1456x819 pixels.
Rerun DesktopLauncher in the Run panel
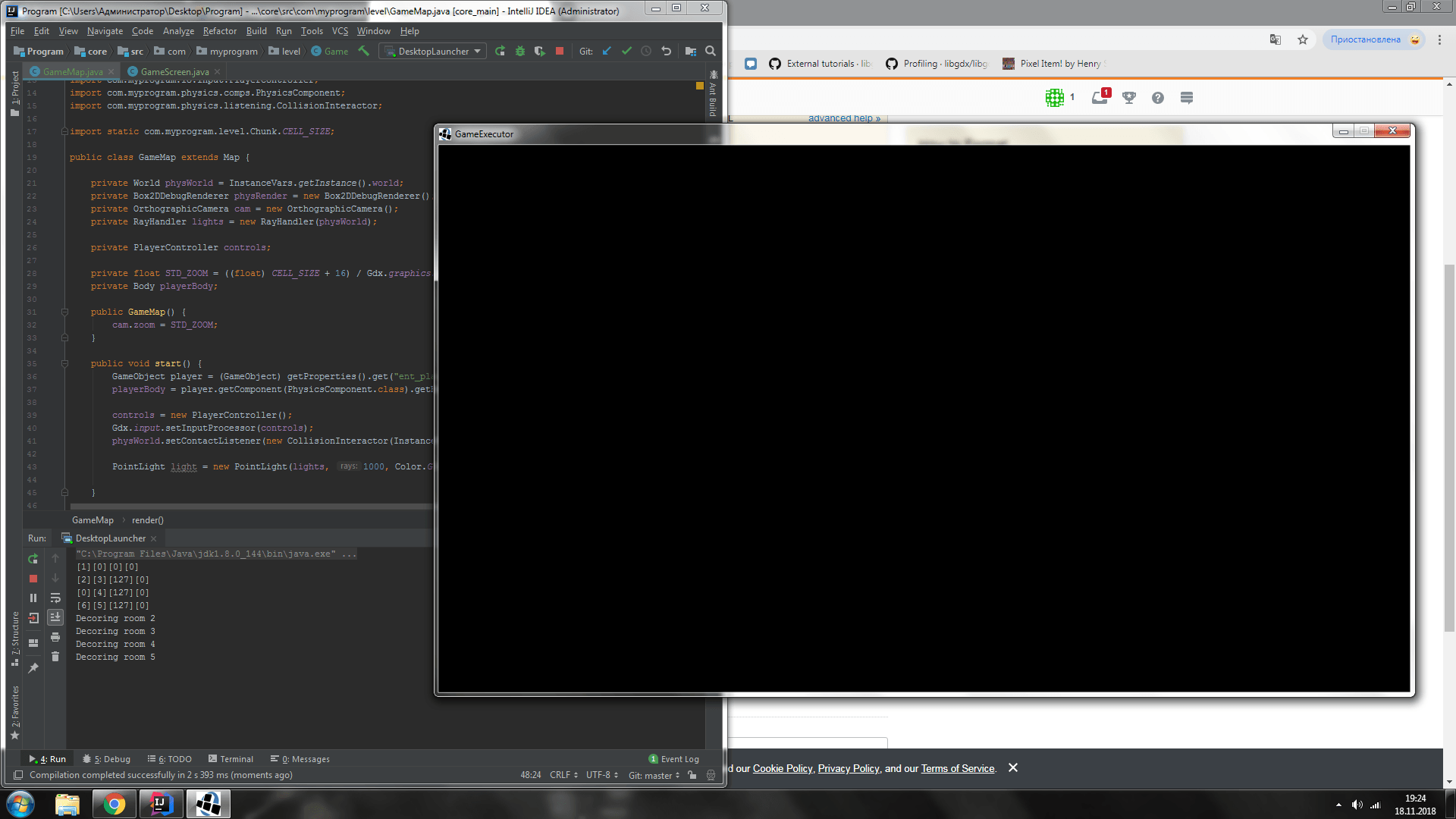click(33, 559)
